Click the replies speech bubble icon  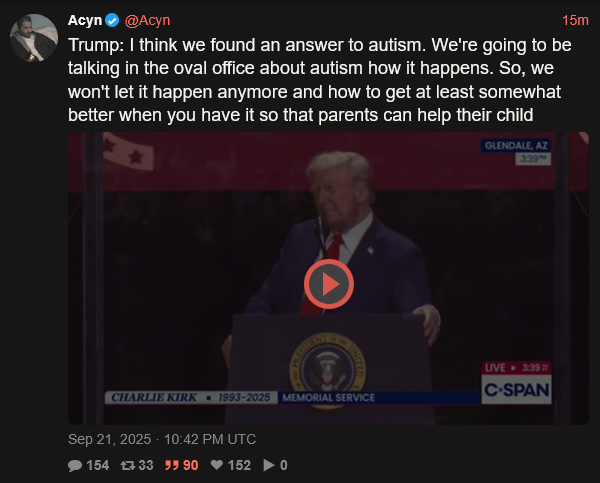(x=75, y=465)
